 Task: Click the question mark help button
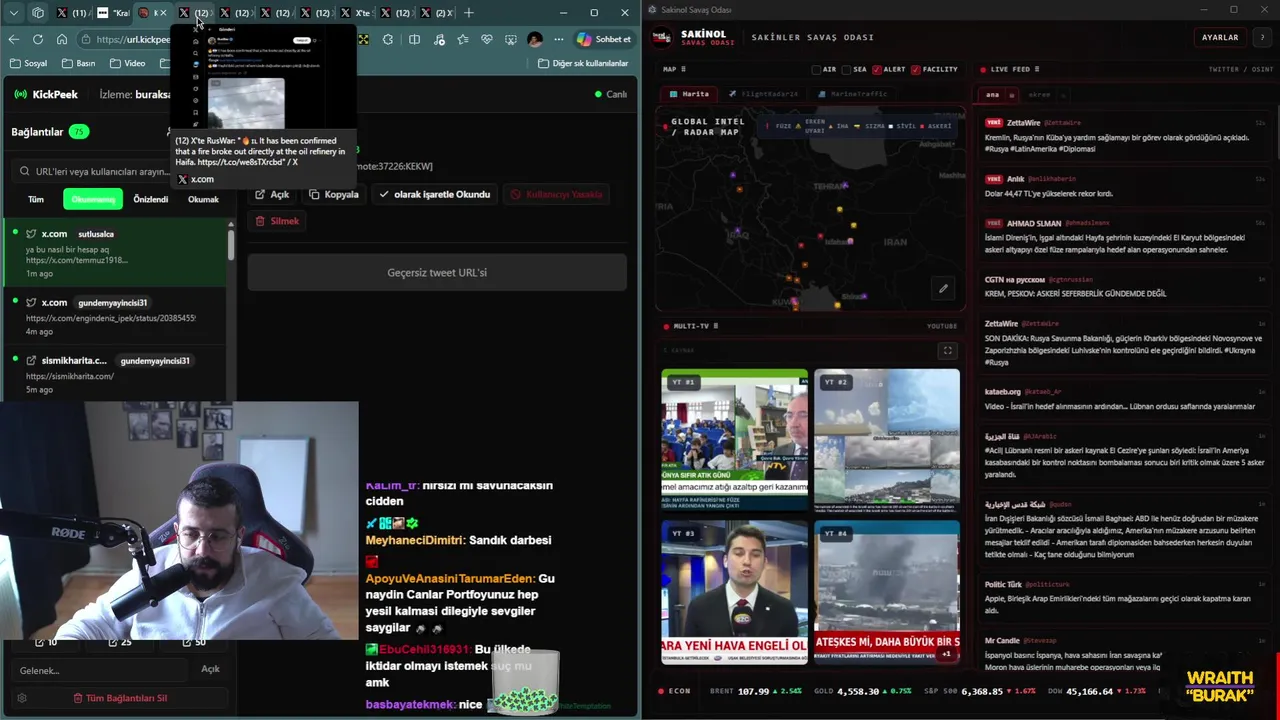1262,37
